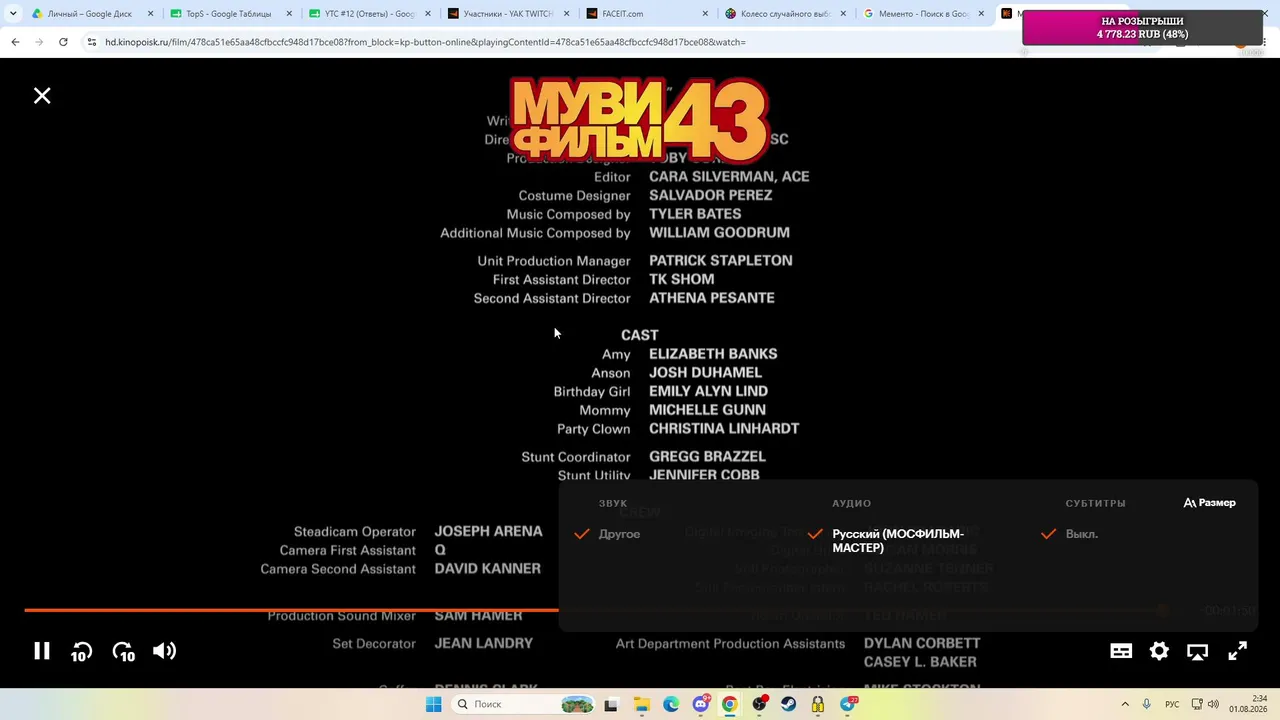Click the НА РОЗЫГРЫШИ donation goal widget
This screenshot has height=720, width=1280.
1143,28
